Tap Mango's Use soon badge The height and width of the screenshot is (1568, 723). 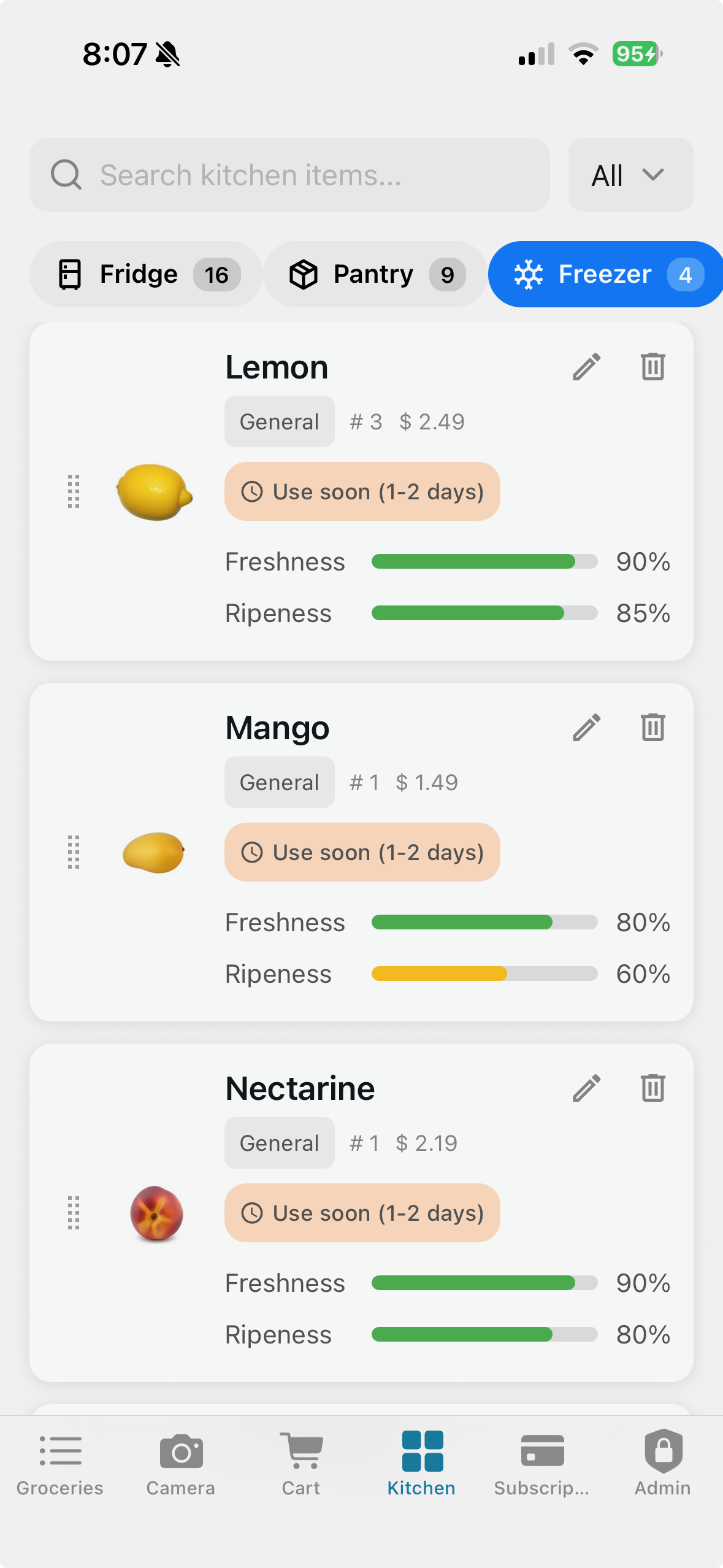[362, 852]
